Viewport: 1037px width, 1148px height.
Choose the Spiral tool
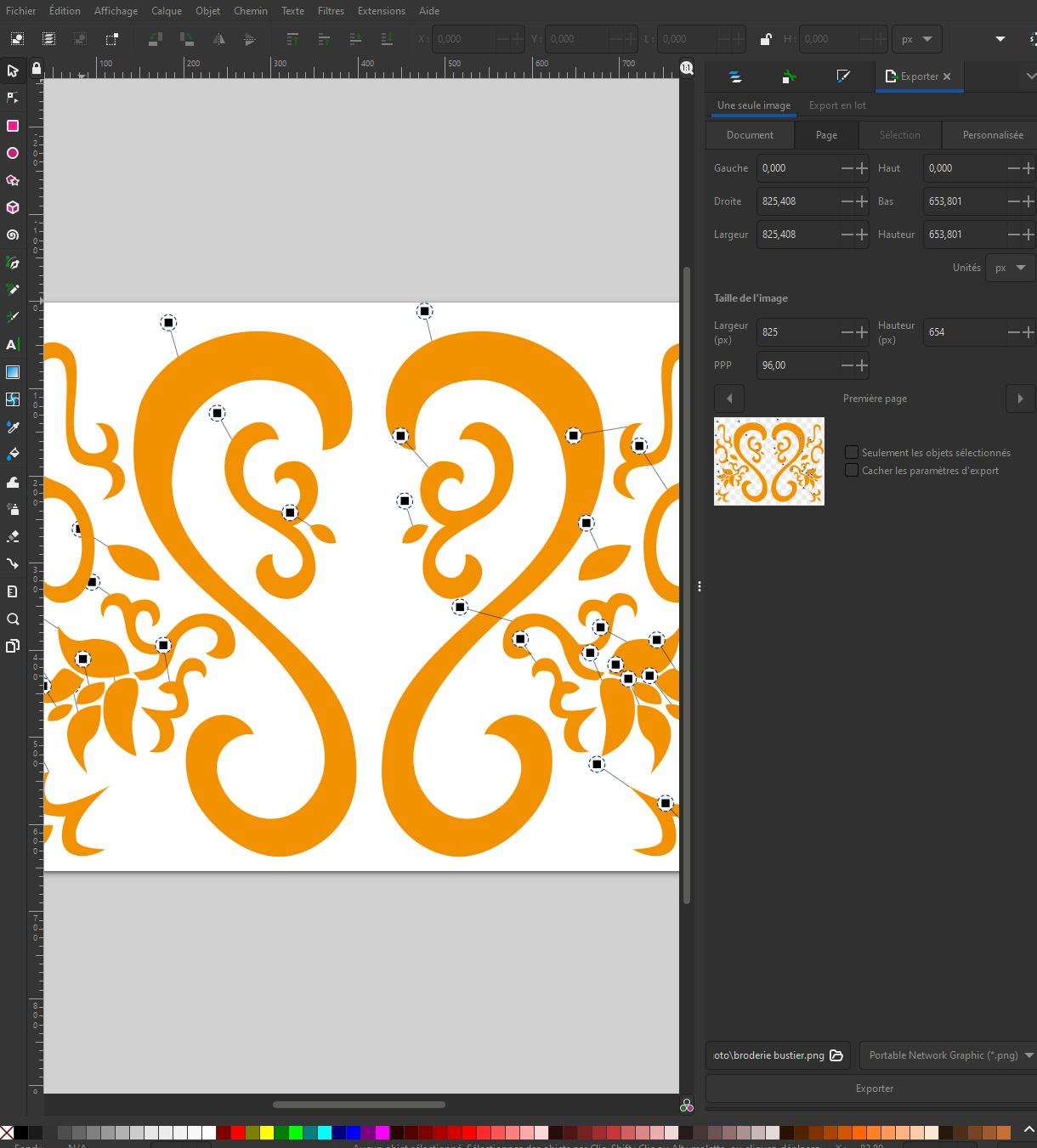(x=13, y=235)
